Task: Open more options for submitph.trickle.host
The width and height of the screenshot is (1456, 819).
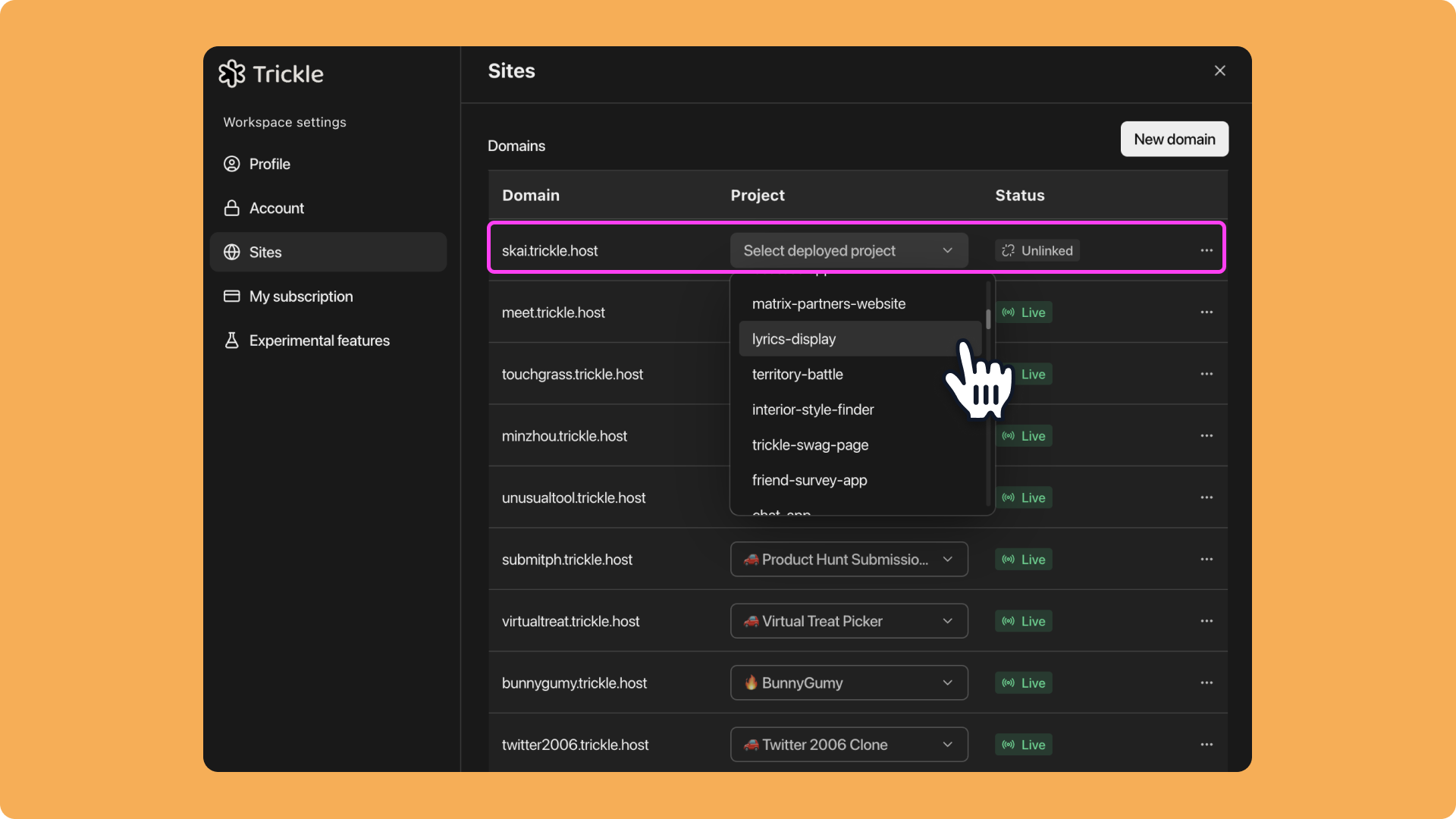Action: coord(1206,560)
